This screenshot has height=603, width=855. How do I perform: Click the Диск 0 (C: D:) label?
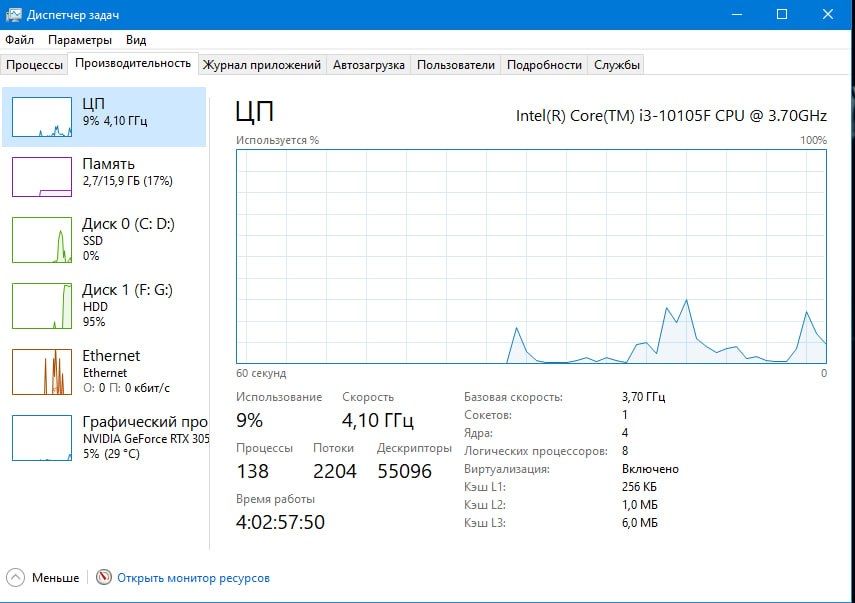click(x=128, y=224)
